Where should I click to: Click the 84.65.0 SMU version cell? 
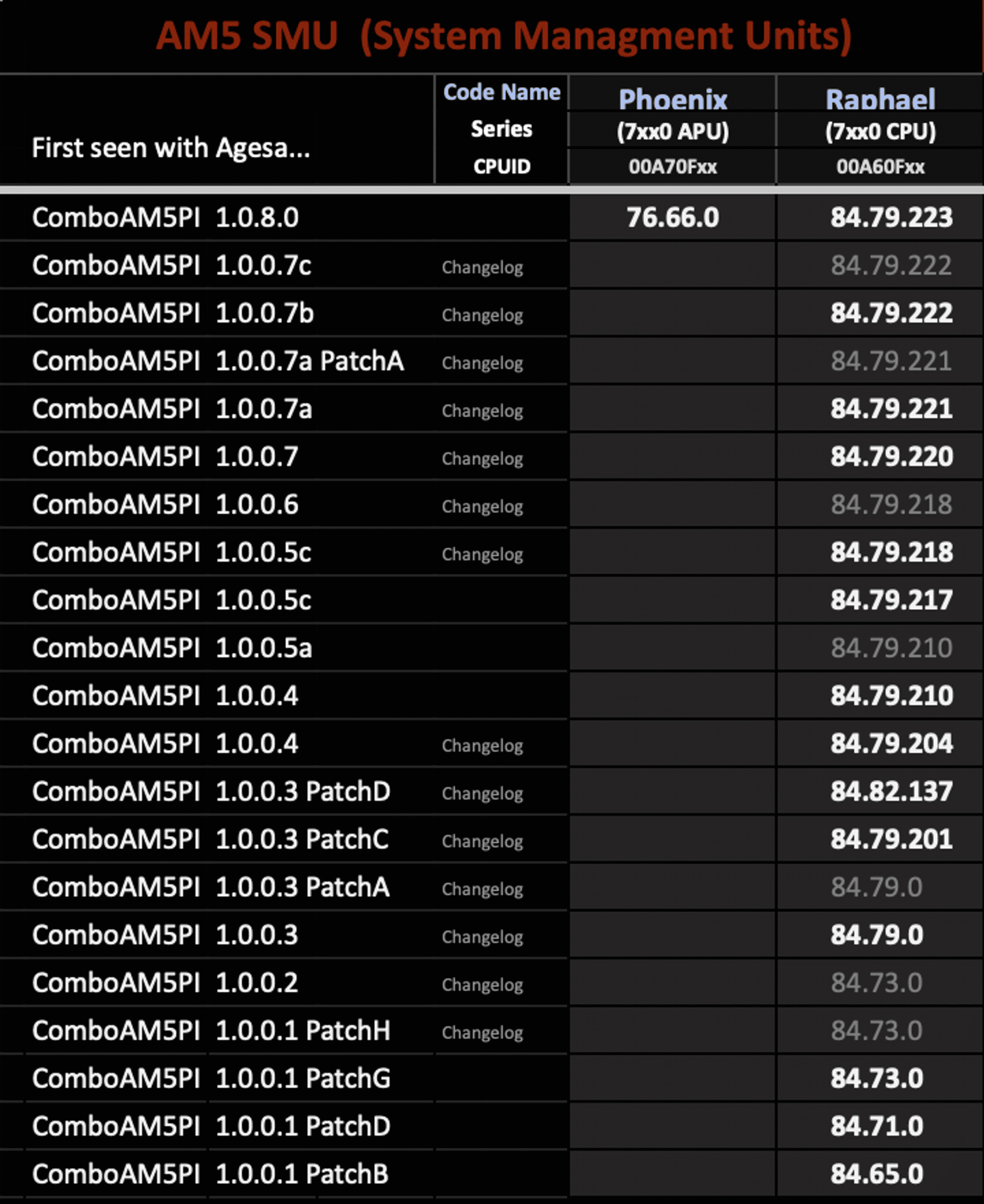point(876,1174)
